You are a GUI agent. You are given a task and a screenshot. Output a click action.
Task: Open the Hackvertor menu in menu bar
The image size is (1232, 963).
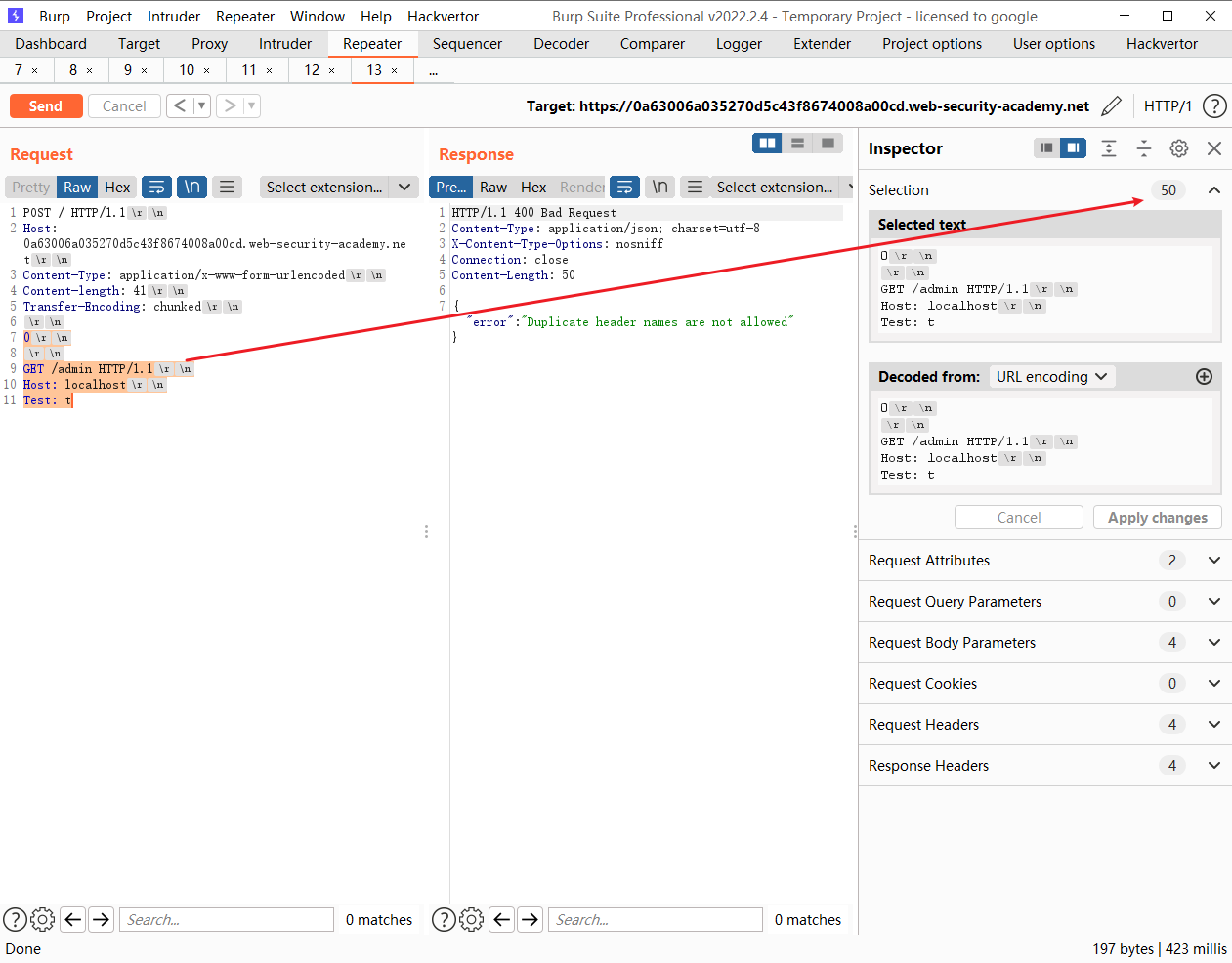443,16
